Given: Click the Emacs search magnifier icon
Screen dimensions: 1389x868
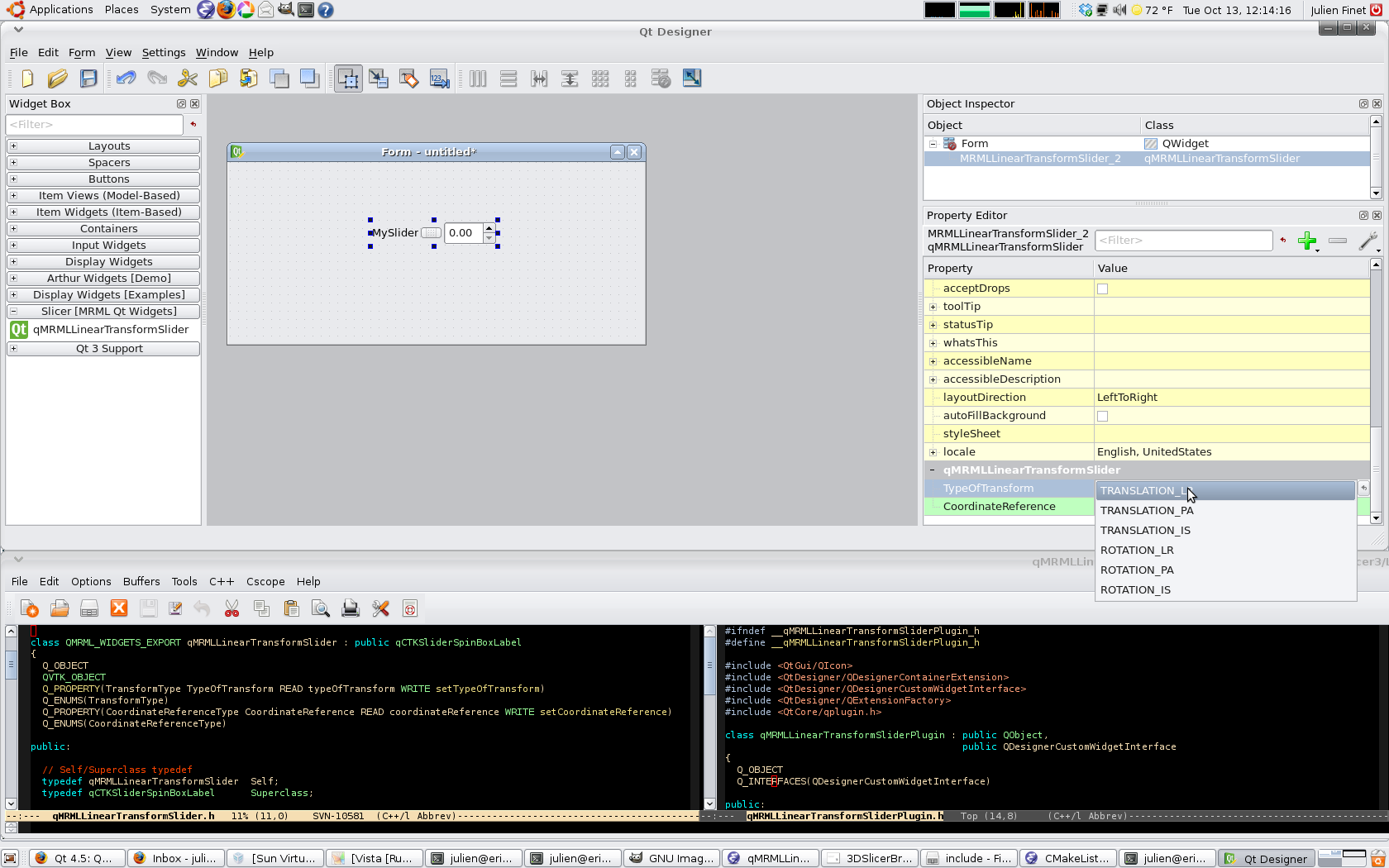Looking at the screenshot, I should click(x=321, y=609).
